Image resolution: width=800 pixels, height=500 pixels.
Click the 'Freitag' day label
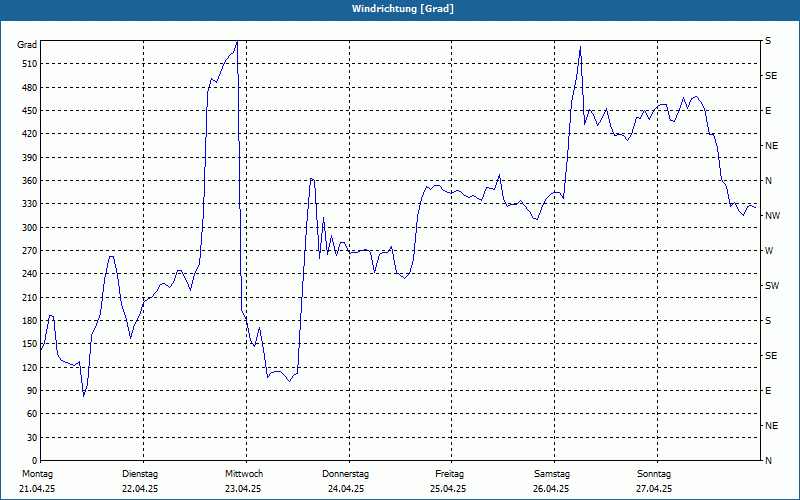coord(449,474)
